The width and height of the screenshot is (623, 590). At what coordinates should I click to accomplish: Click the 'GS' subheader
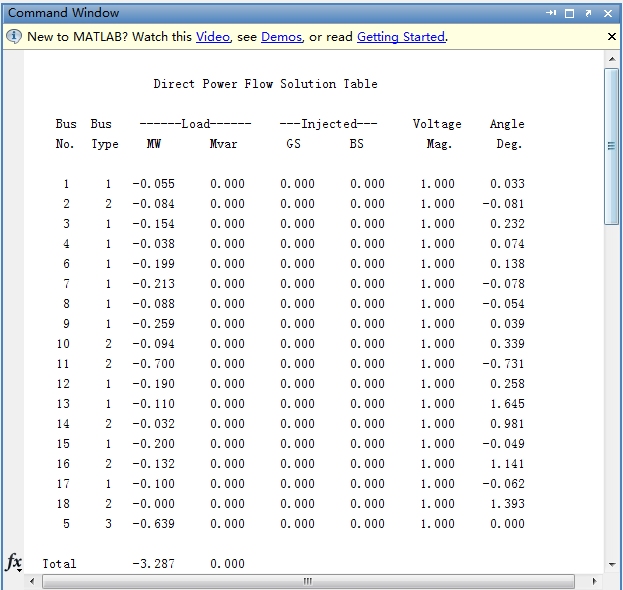(294, 144)
